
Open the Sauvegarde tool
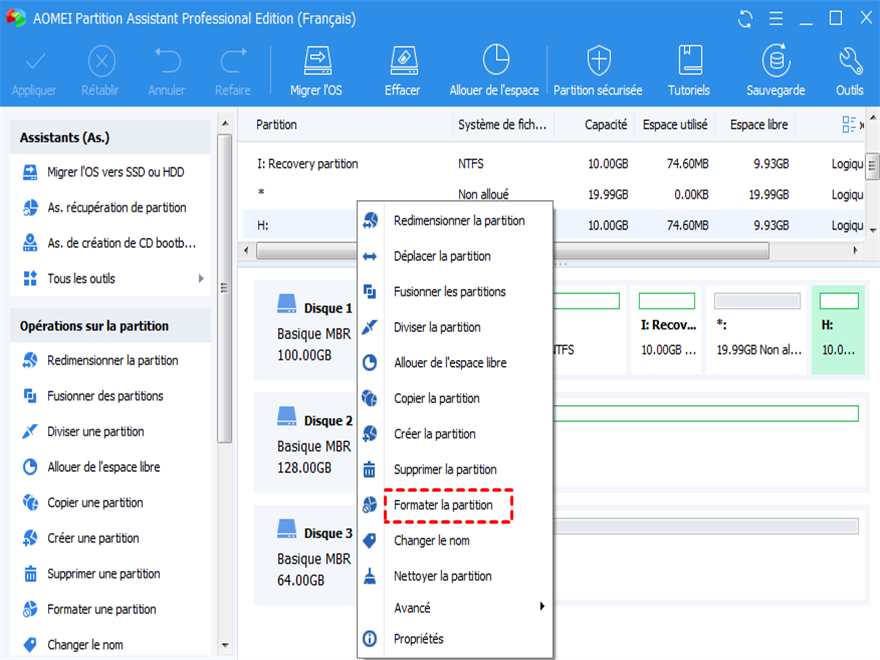(x=776, y=72)
